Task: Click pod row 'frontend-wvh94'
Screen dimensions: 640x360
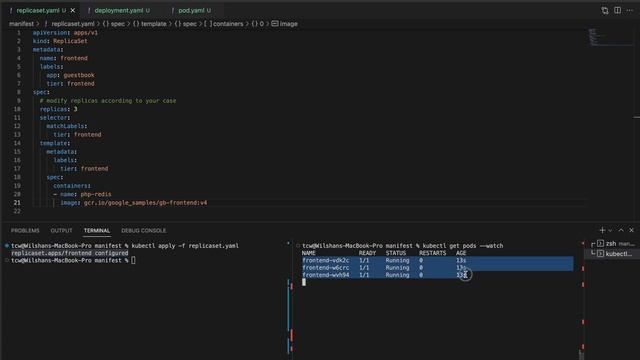Action: click(x=384, y=275)
